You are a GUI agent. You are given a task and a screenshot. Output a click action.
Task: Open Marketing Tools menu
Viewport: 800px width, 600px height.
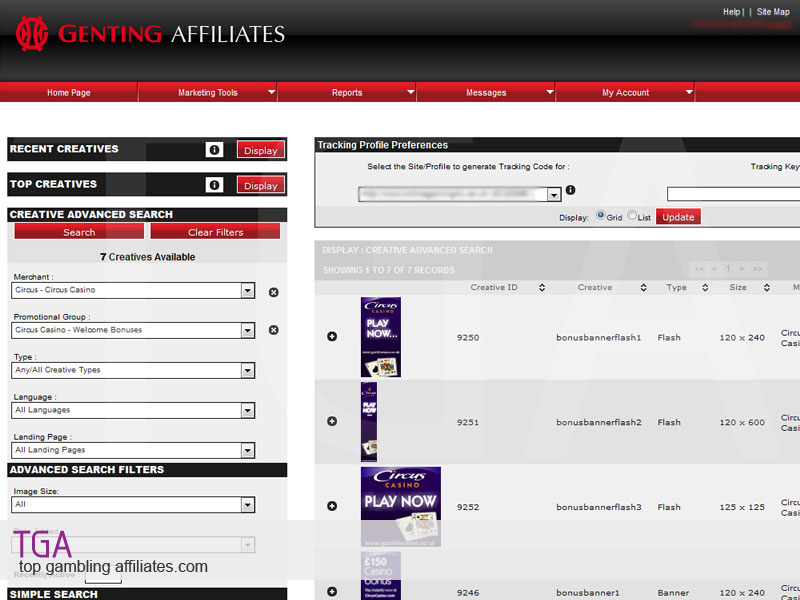pyautogui.click(x=208, y=92)
